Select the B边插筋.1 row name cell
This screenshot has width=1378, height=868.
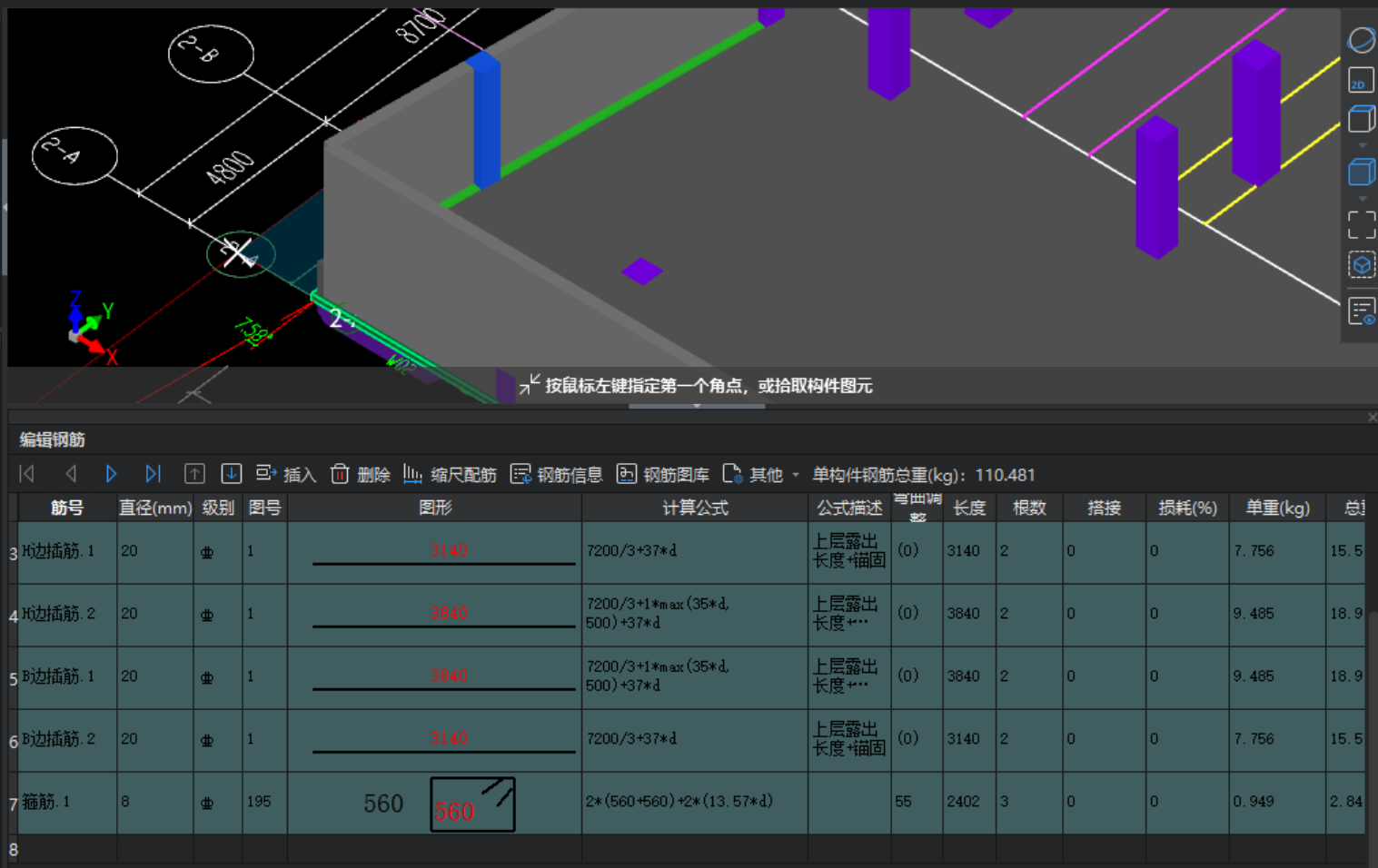pyautogui.click(x=67, y=676)
